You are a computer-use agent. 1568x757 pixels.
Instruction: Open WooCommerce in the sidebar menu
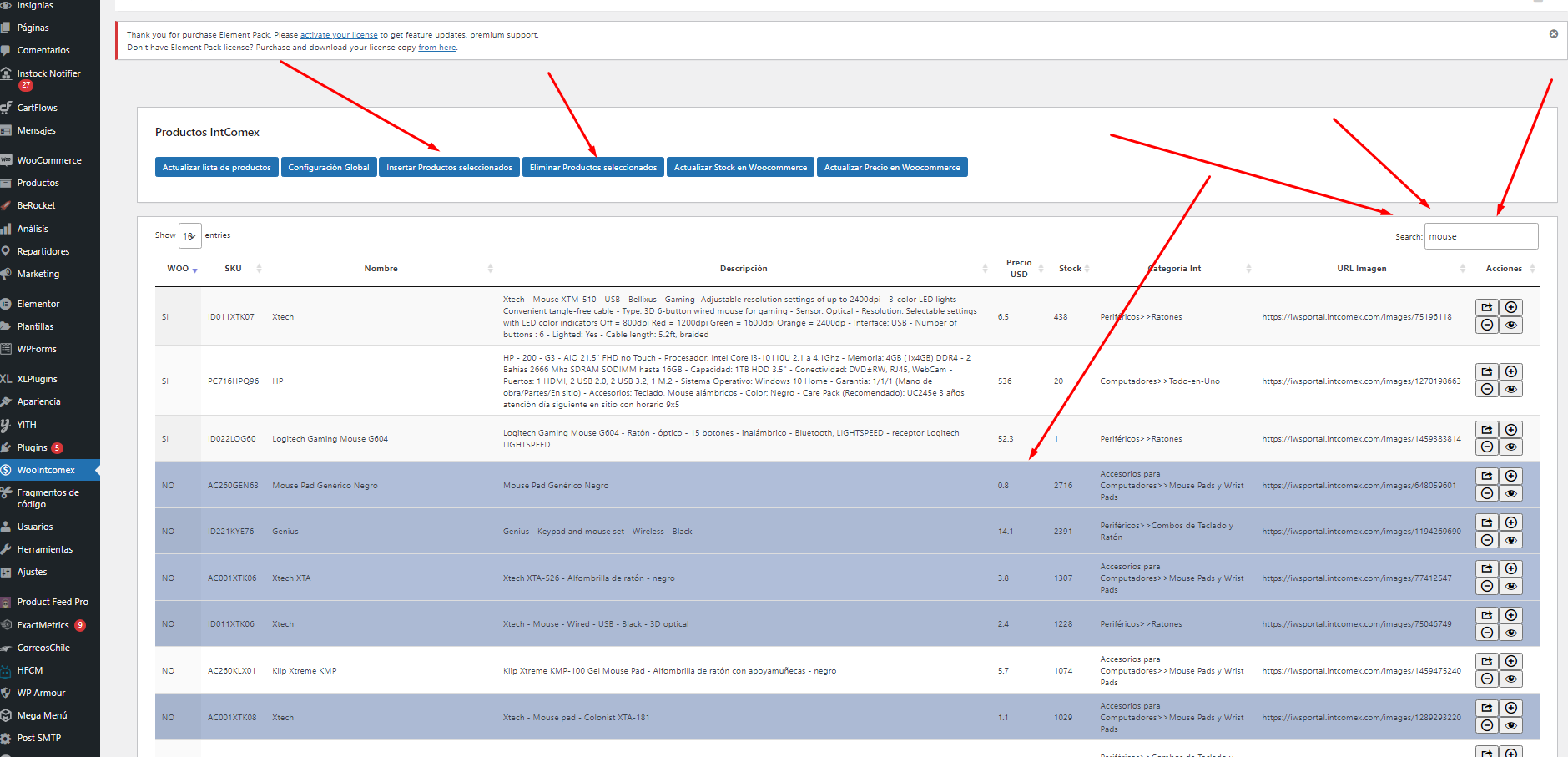49,160
